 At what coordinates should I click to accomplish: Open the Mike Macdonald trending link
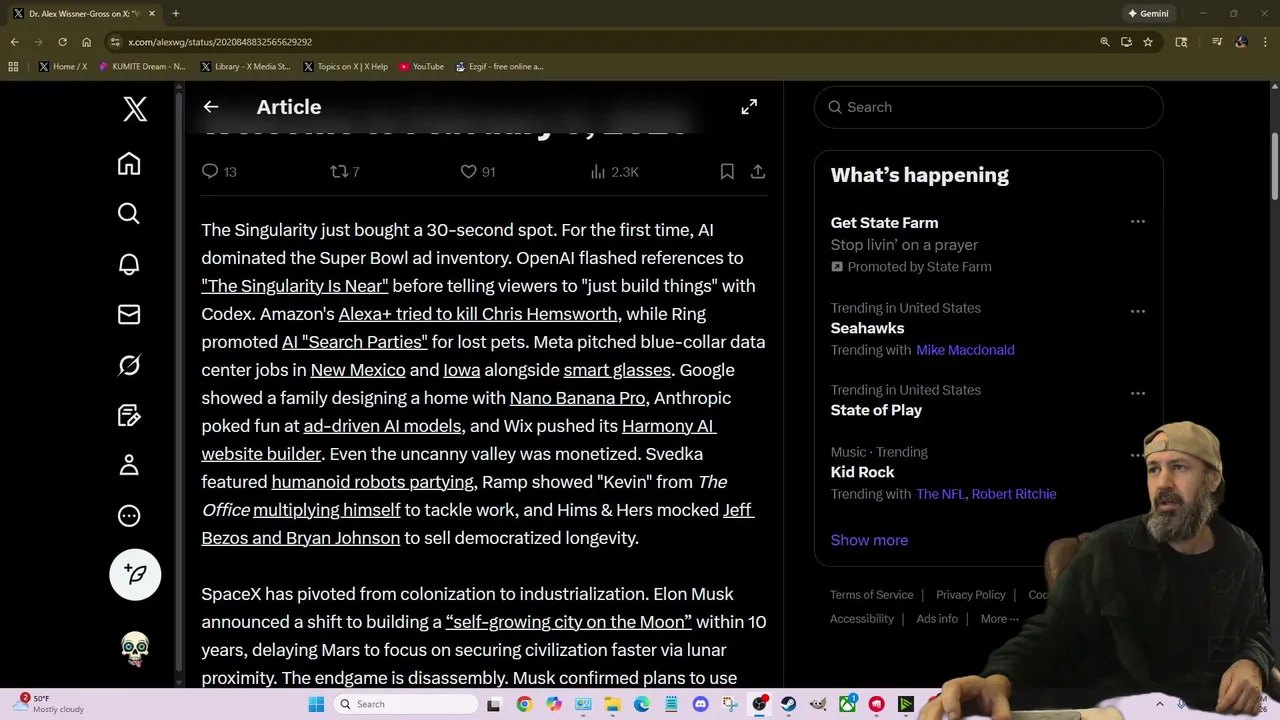(x=965, y=350)
